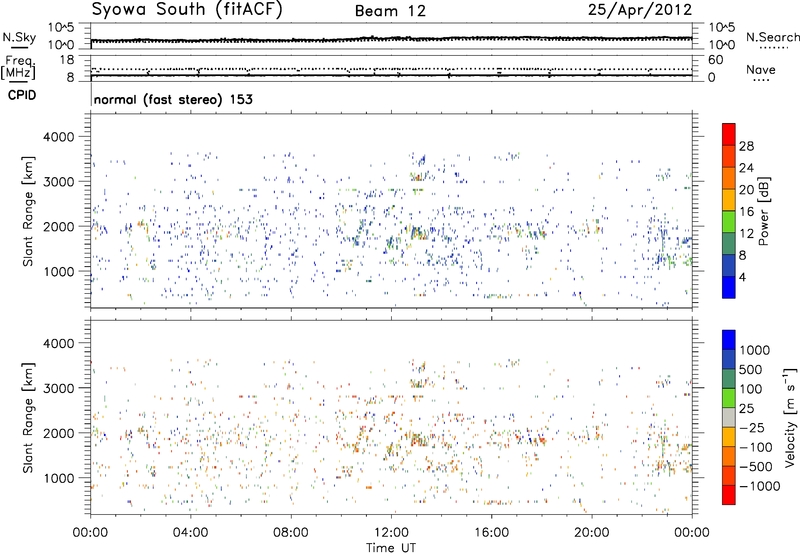The image size is (800, 554).
Task: Click the 'Velocity [m s-1]' colorbar title
Action: click(x=790, y=417)
